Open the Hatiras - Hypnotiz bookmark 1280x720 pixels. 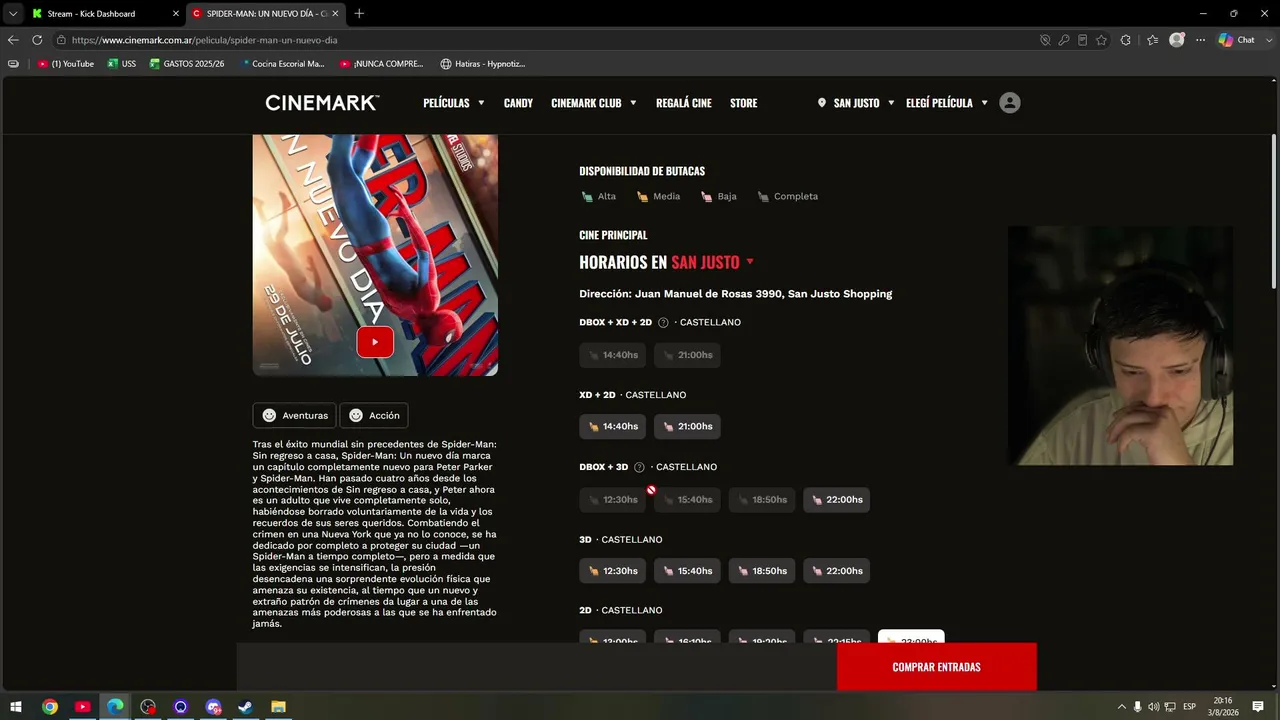[483, 64]
